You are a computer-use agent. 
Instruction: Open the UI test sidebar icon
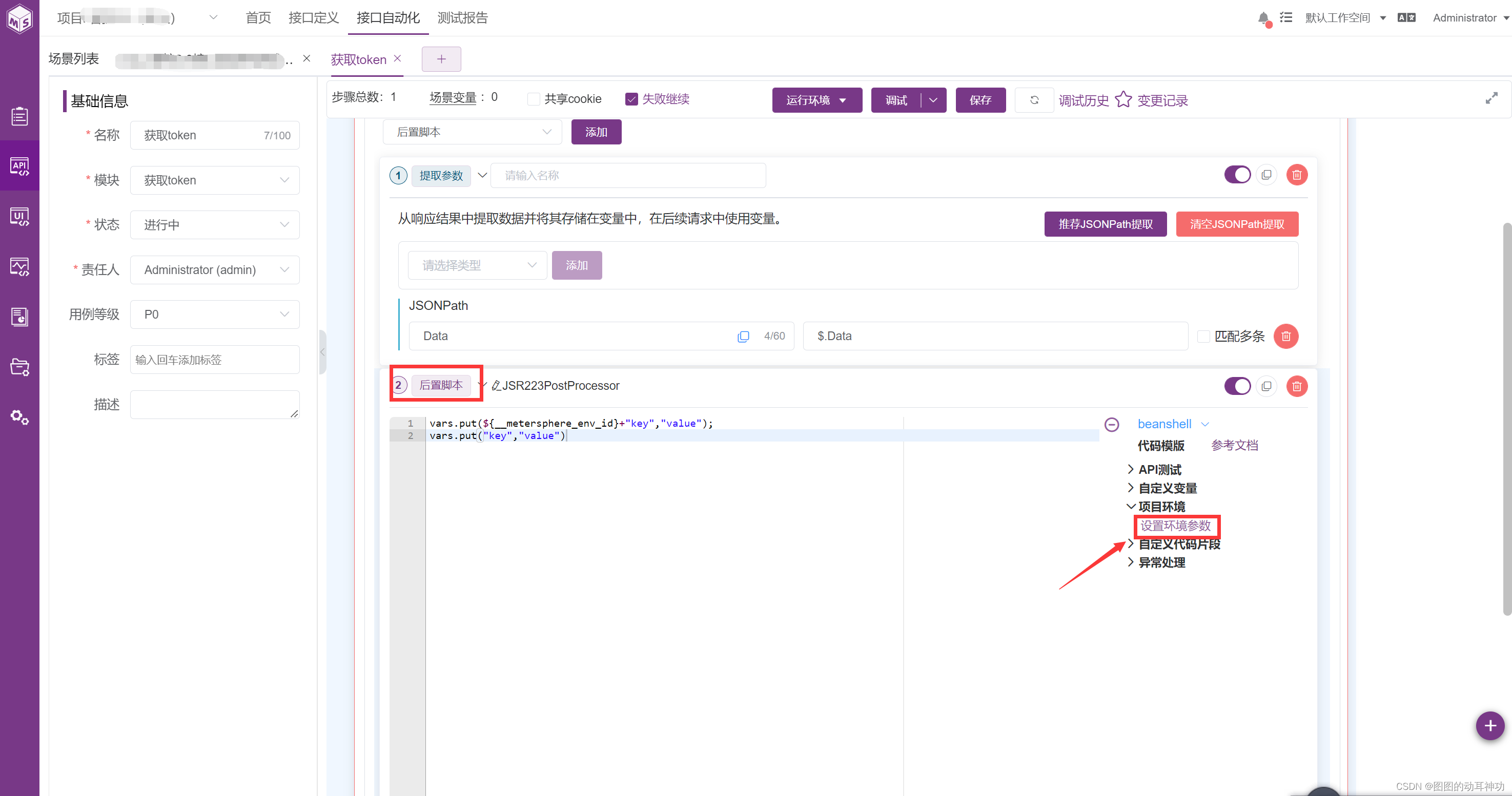coord(19,217)
